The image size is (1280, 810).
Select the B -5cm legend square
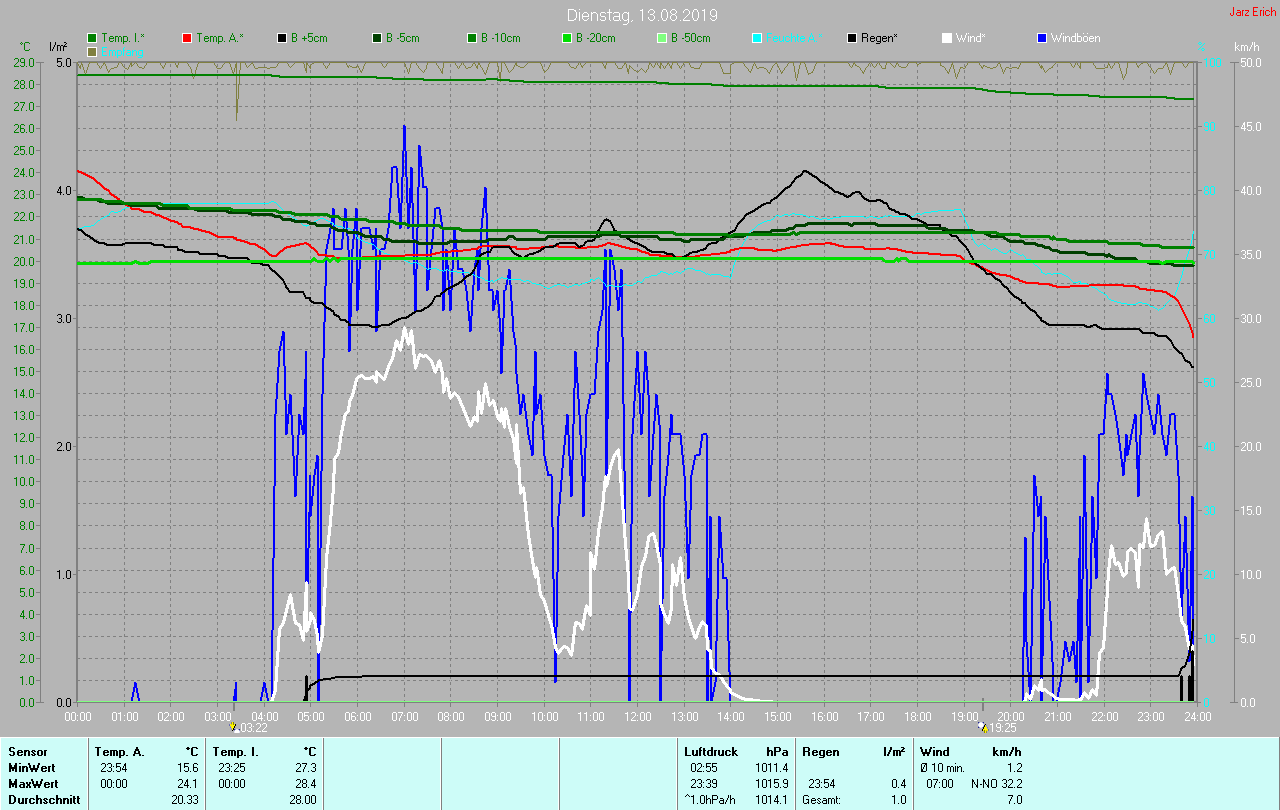click(377, 38)
